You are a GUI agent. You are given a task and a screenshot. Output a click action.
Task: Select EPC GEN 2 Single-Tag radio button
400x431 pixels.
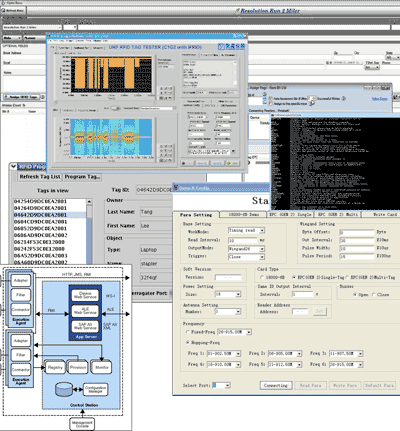pyautogui.click(x=294, y=277)
